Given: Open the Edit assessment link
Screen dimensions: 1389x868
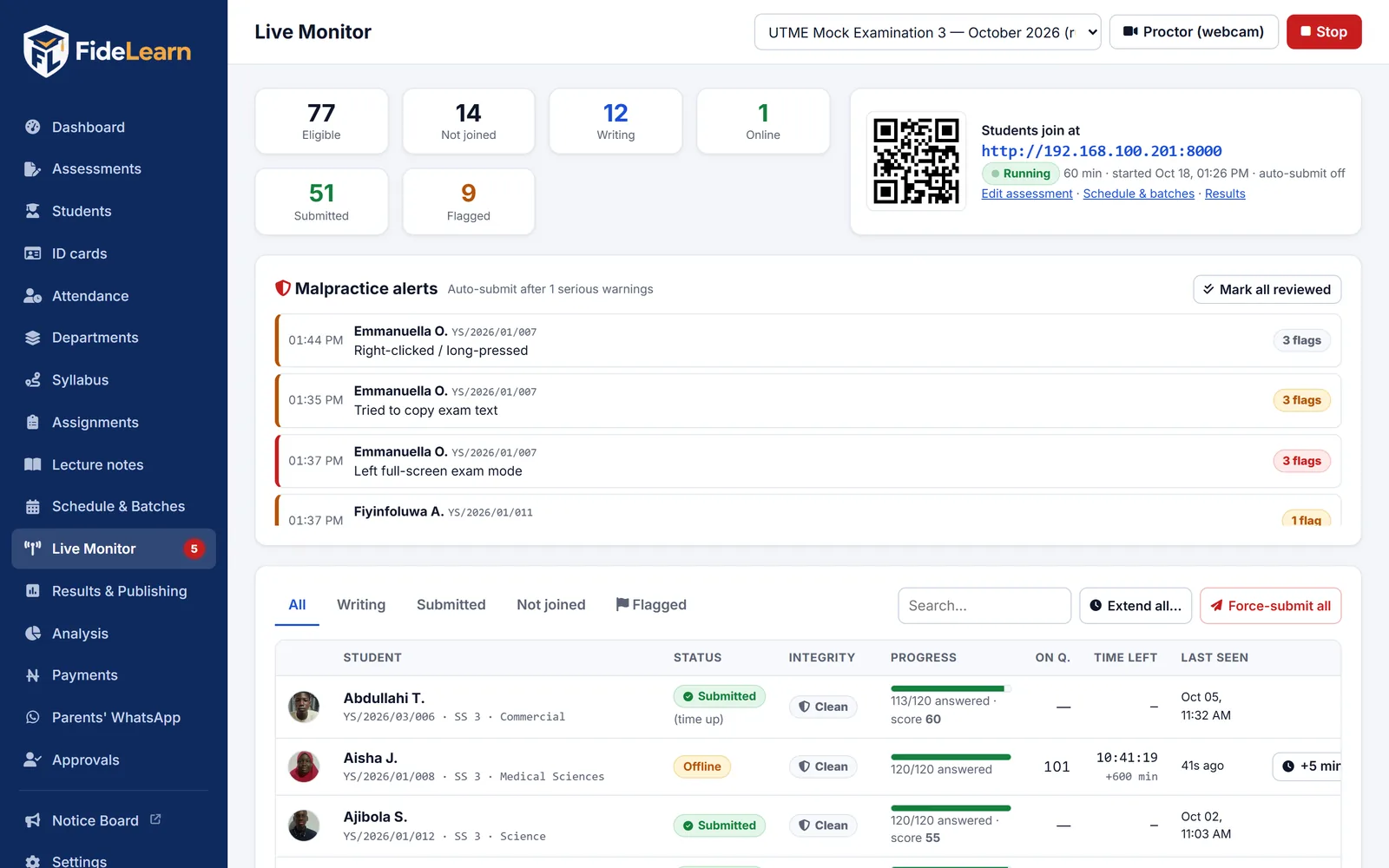Looking at the screenshot, I should pyautogui.click(x=1027, y=194).
